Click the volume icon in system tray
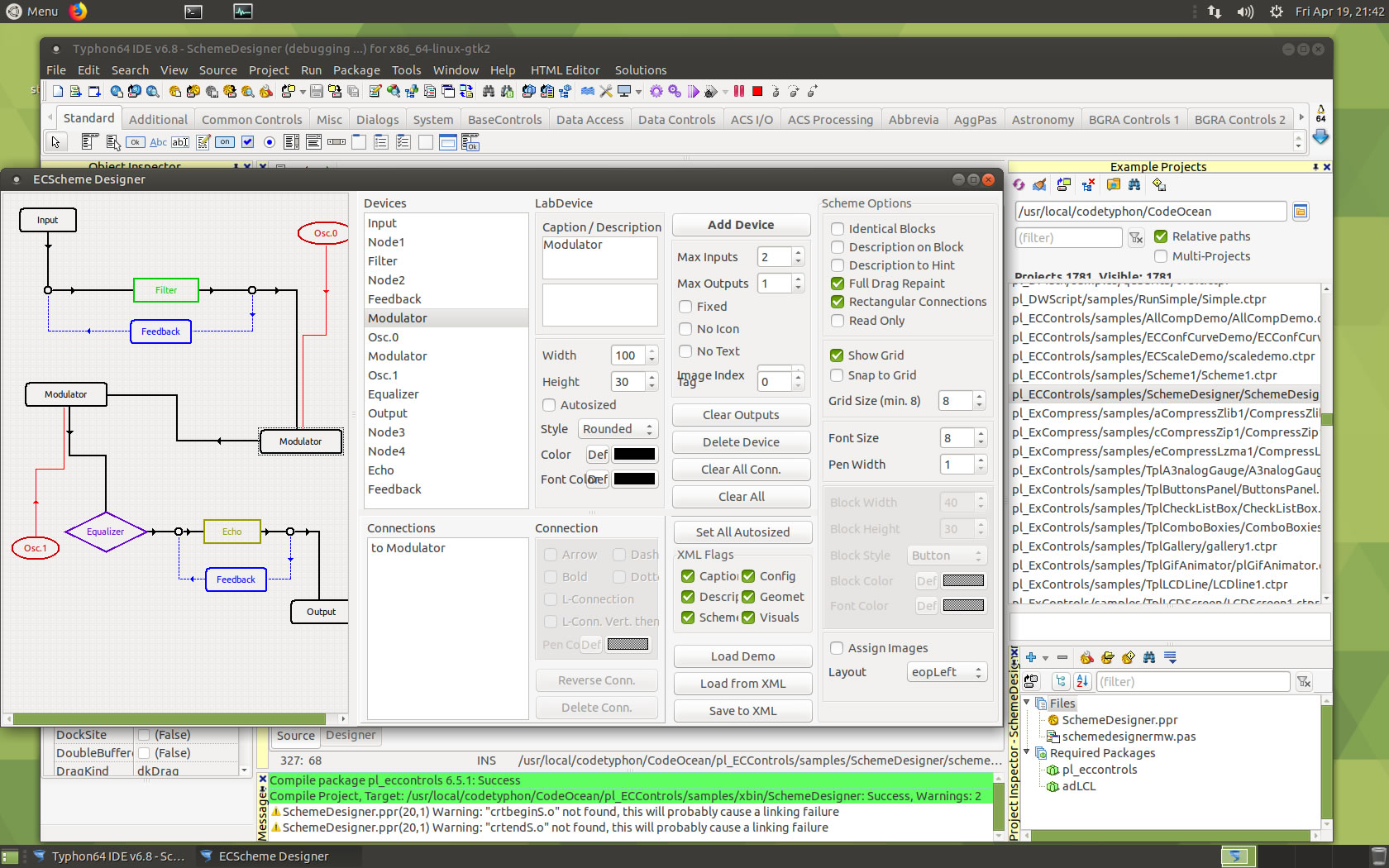1389x868 pixels. point(1245,12)
